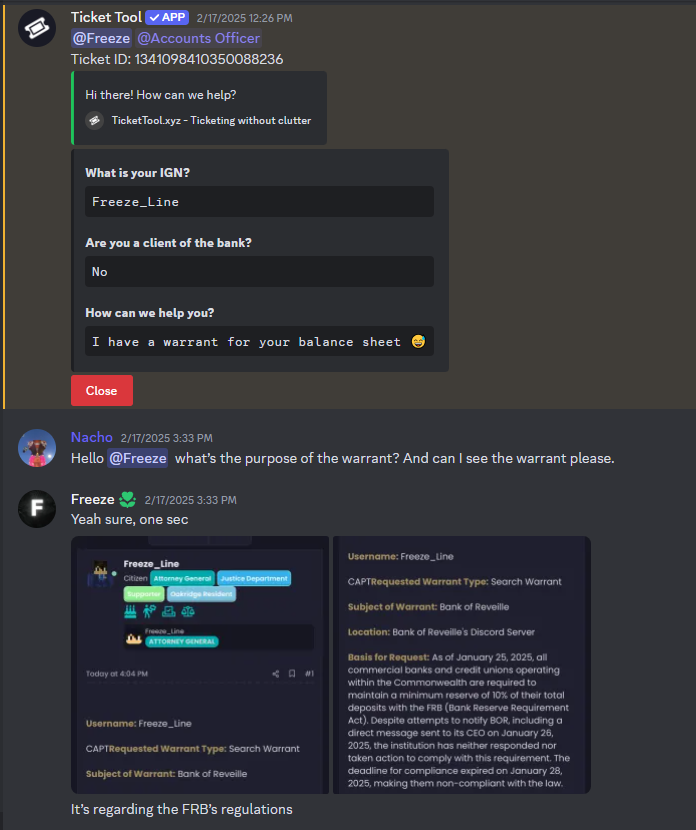The height and width of the screenshot is (830, 696).
Task: Close the ticket with the red Close button
Action: pos(102,391)
